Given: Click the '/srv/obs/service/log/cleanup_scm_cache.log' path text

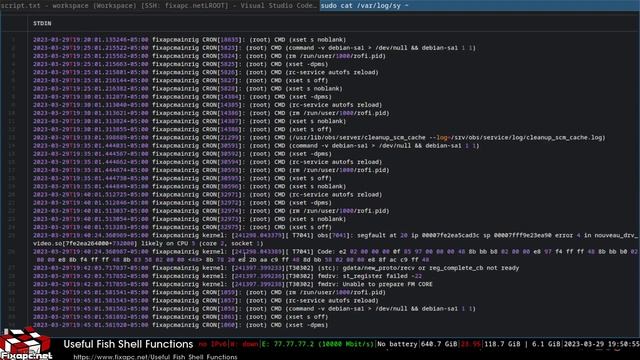Looking at the screenshot, I should (x=527, y=138).
